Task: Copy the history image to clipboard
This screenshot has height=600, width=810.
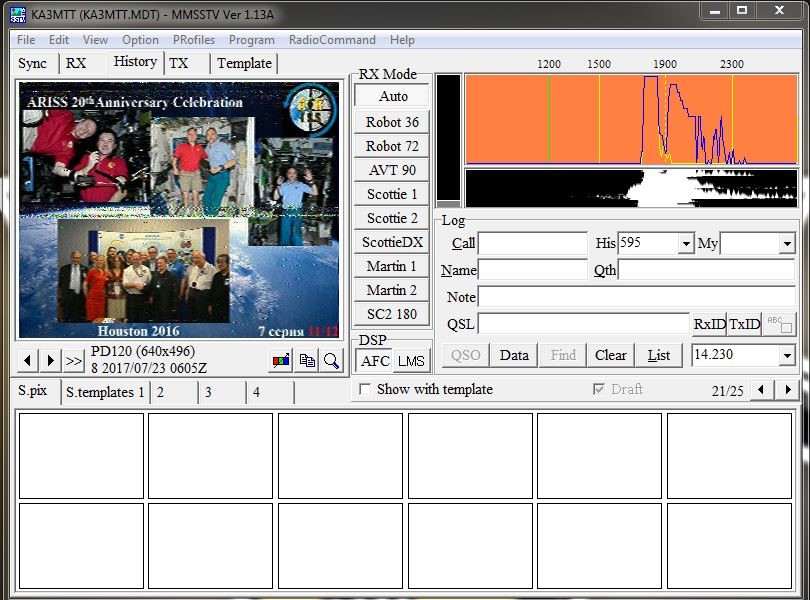Action: pyautogui.click(x=307, y=360)
